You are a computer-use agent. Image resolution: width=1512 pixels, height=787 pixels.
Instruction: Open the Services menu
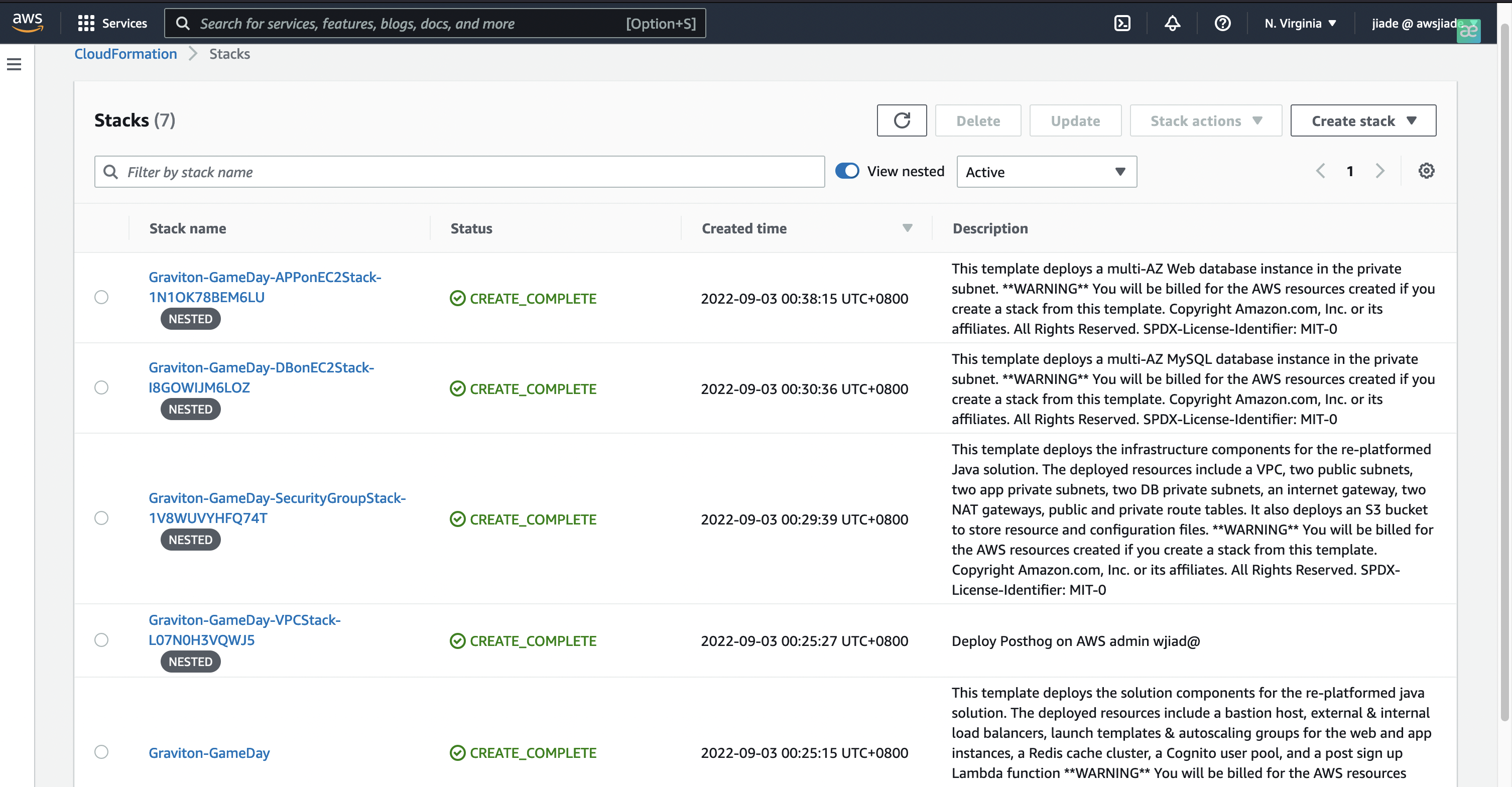(112, 23)
